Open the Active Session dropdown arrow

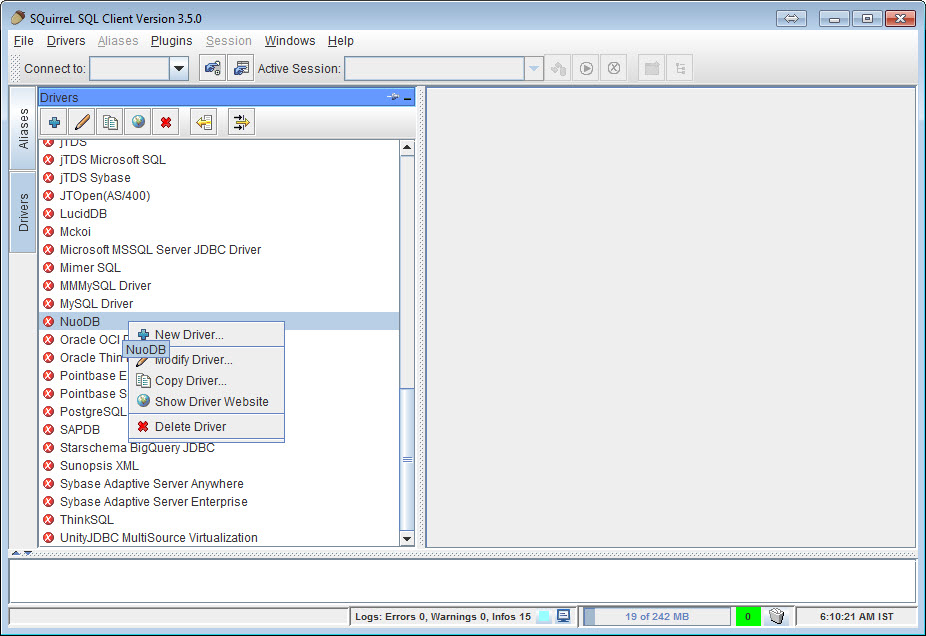tap(533, 69)
